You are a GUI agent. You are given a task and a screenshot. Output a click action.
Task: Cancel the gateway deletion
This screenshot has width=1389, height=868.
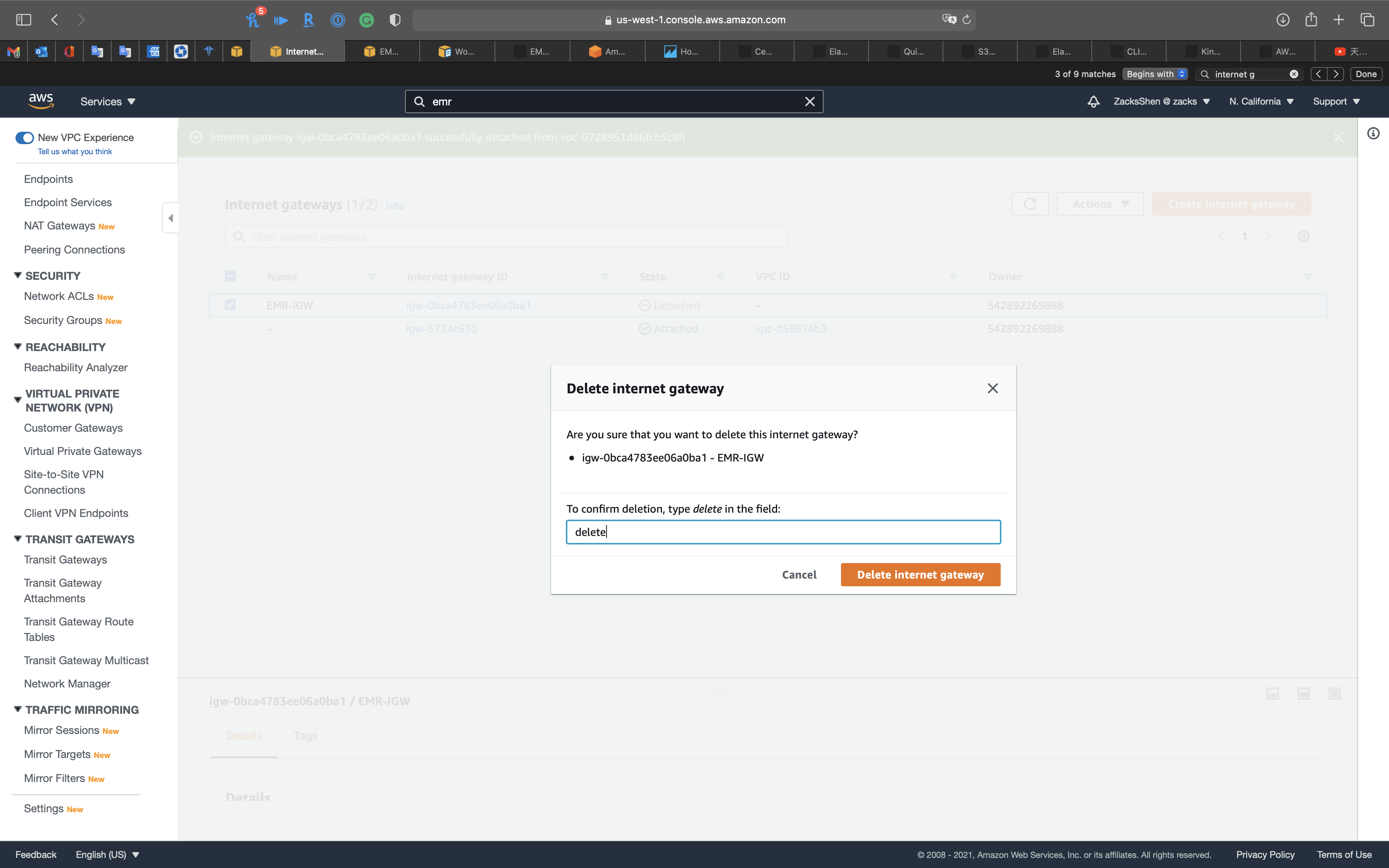pos(799,575)
